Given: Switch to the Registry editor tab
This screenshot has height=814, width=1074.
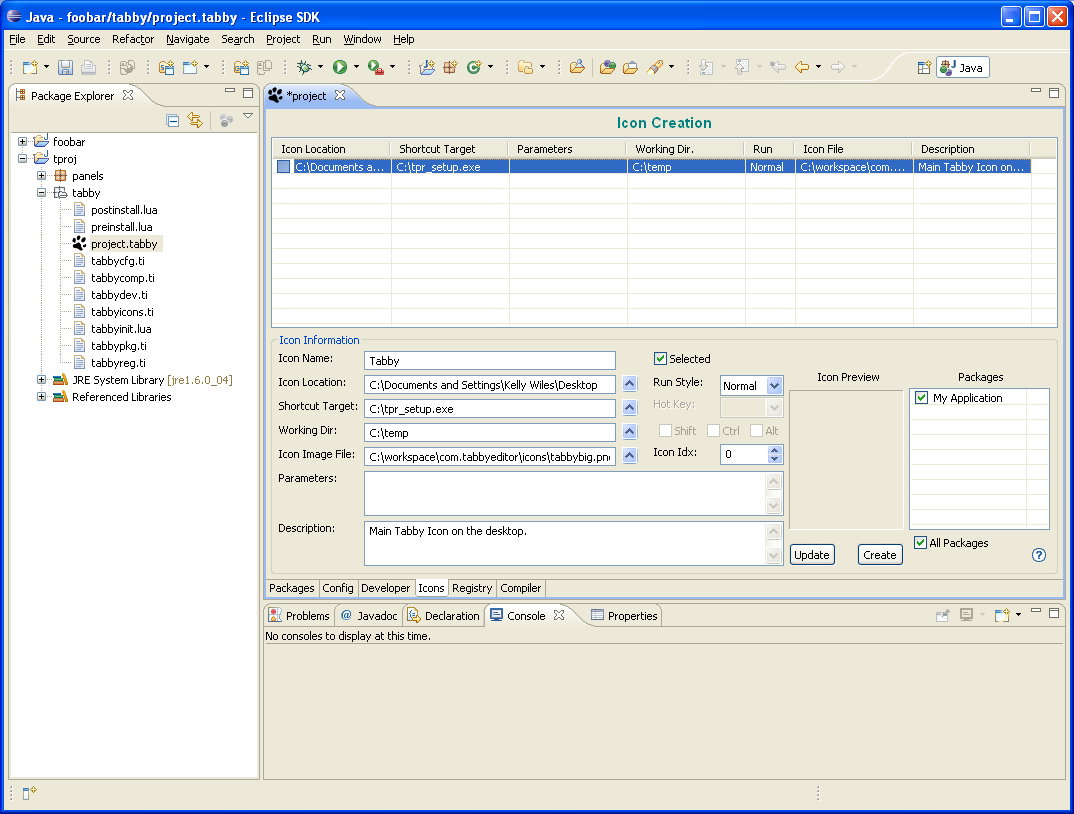Looking at the screenshot, I should click(472, 588).
